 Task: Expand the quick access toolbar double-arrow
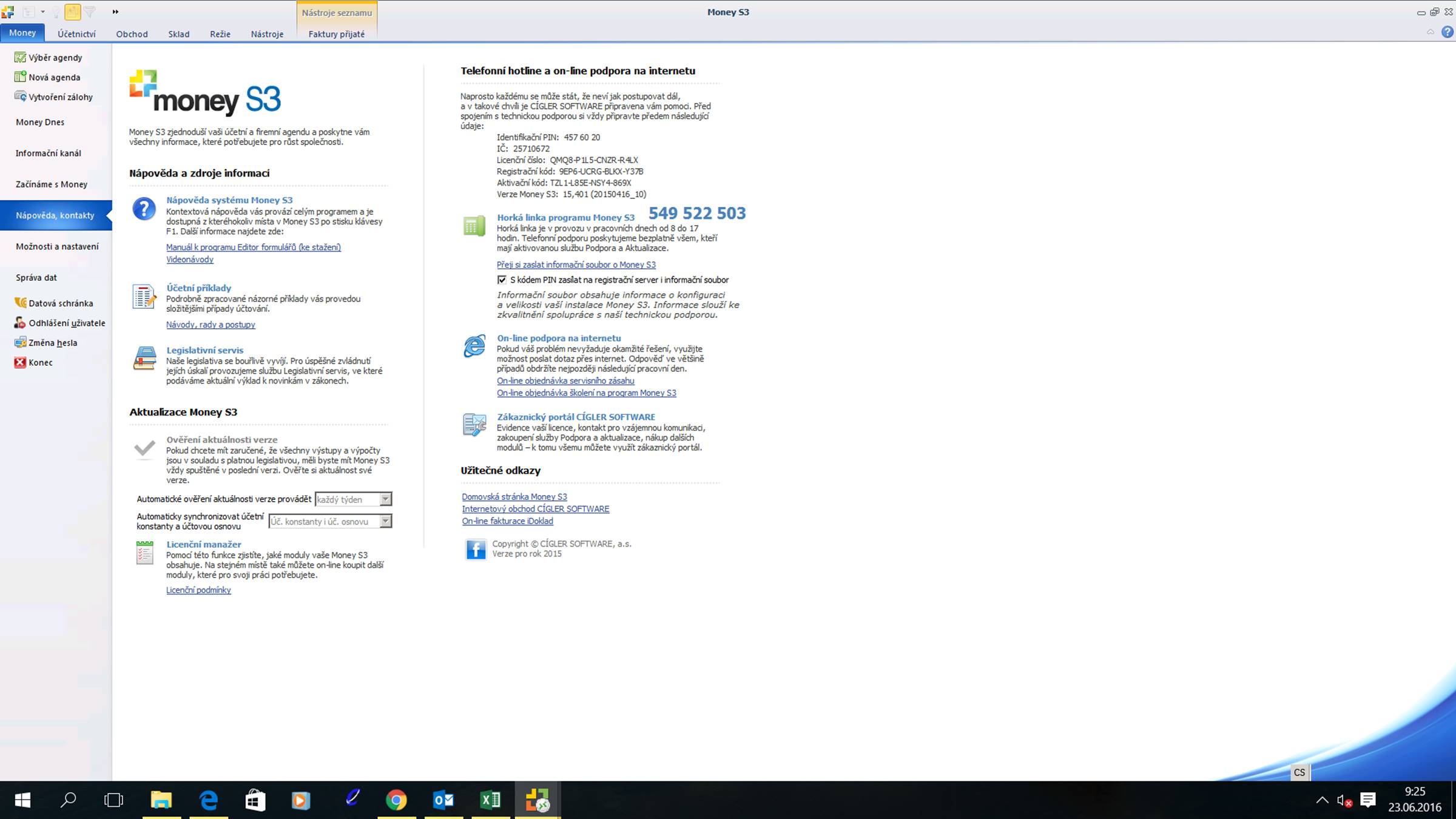pos(115,12)
